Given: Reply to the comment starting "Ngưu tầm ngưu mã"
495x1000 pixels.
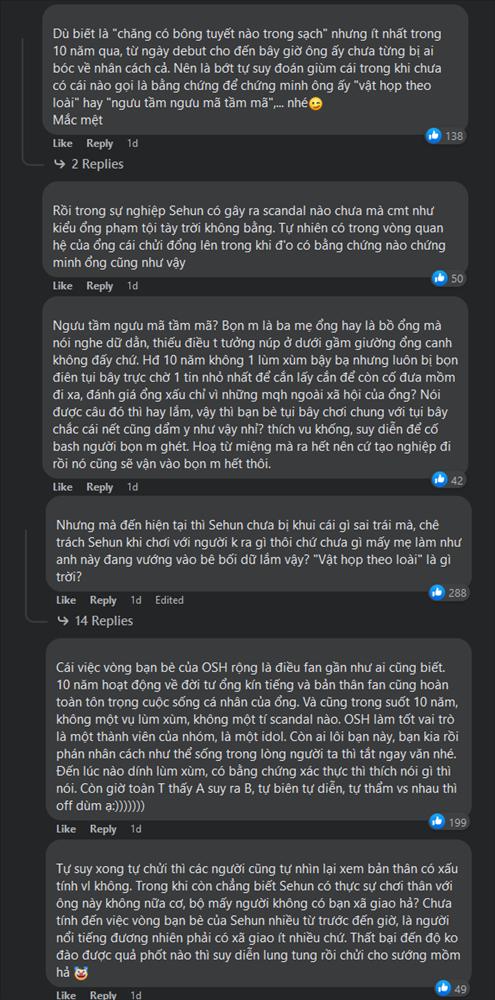Looking at the screenshot, I should coord(100,487).
